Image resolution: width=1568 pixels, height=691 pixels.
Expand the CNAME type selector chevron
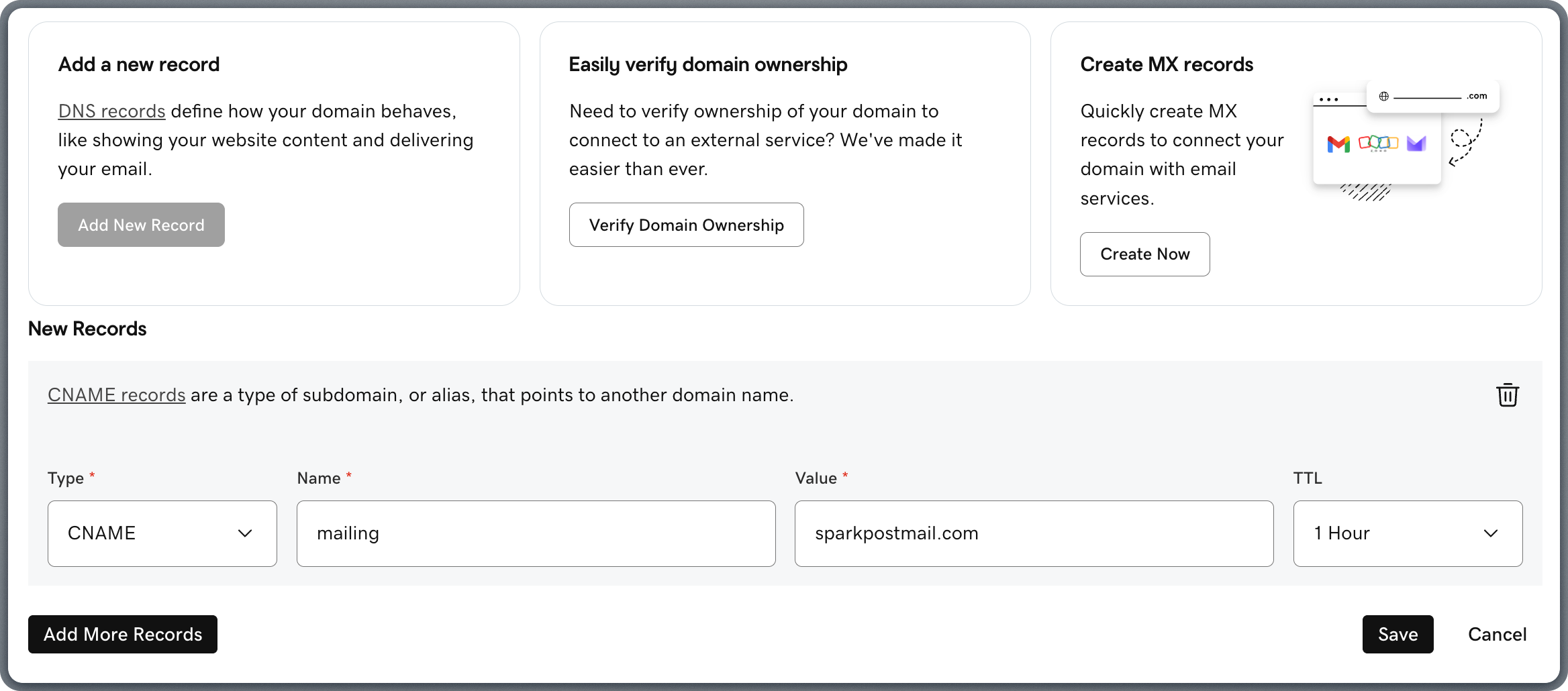[x=246, y=533]
